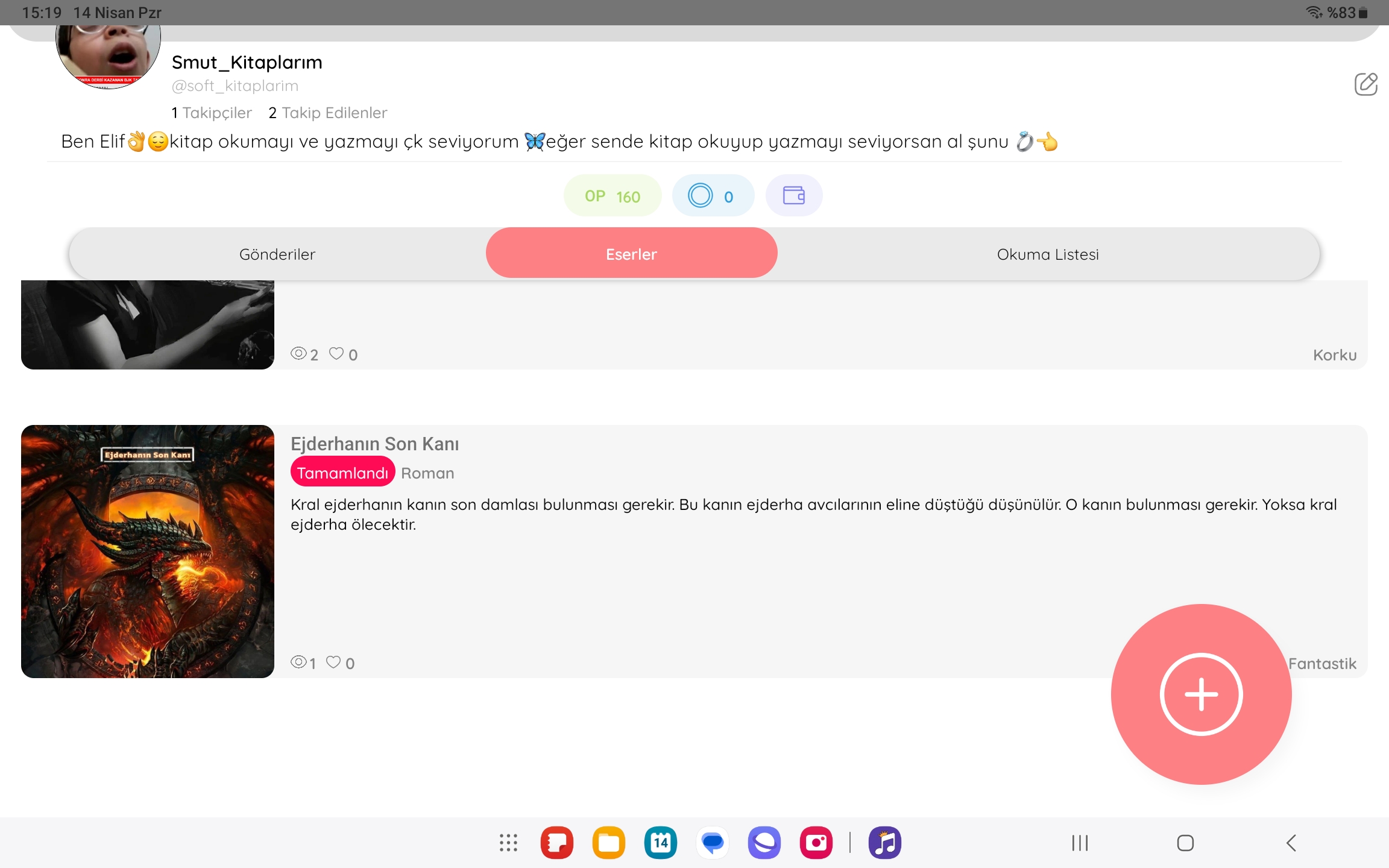Tap the Fantastik genre label
The height and width of the screenshot is (868, 1389).
click(x=1322, y=663)
